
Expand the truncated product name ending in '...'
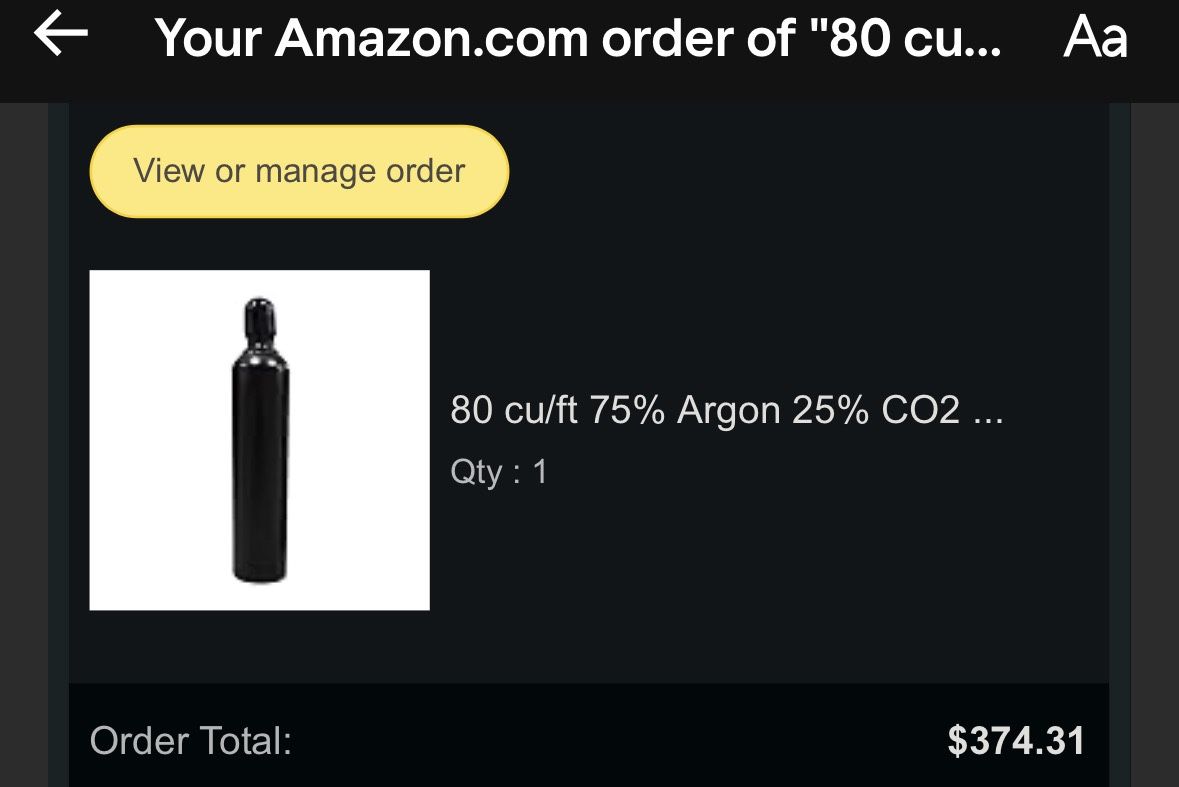click(727, 410)
